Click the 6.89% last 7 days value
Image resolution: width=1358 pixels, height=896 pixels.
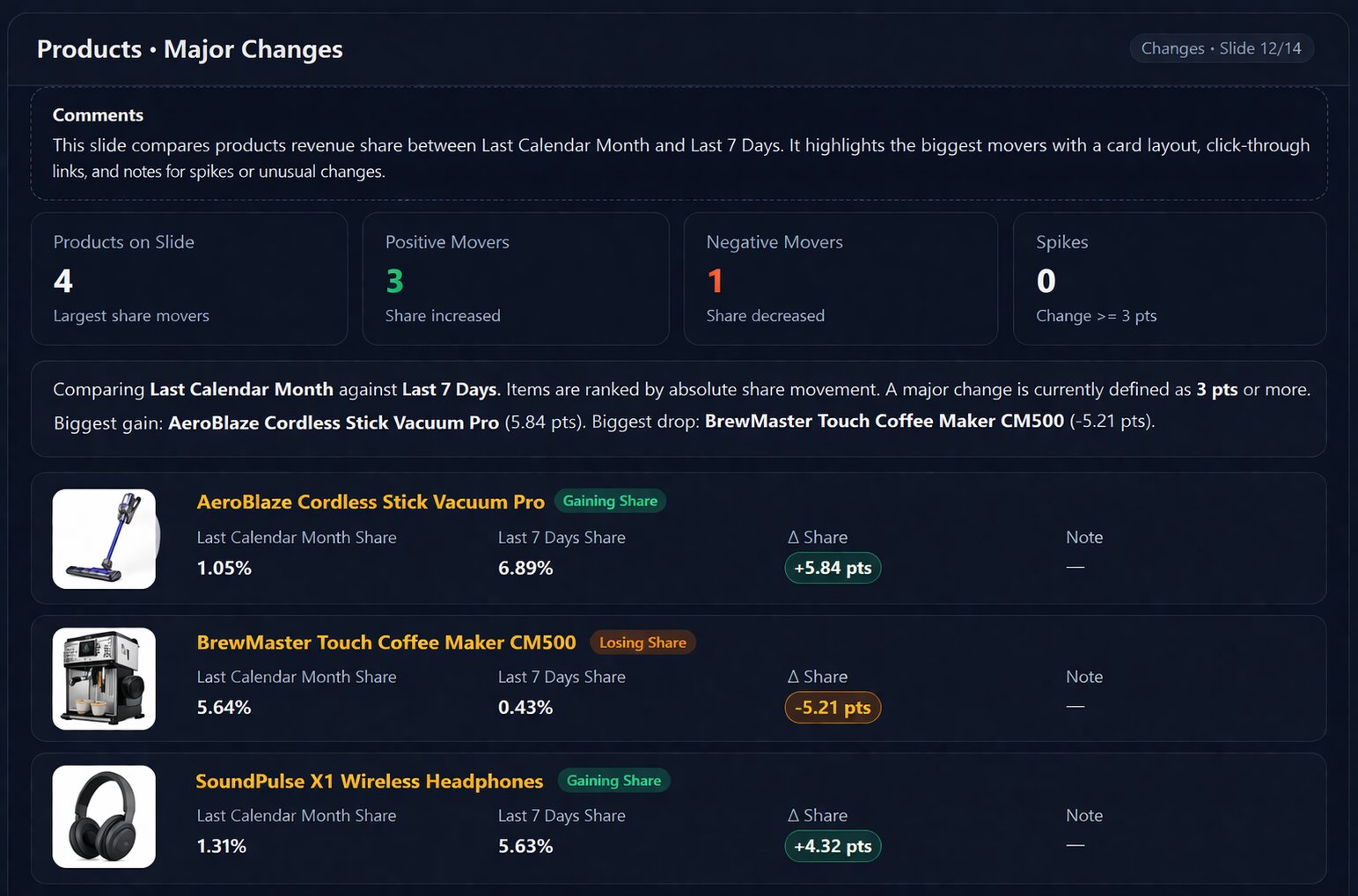coord(525,568)
